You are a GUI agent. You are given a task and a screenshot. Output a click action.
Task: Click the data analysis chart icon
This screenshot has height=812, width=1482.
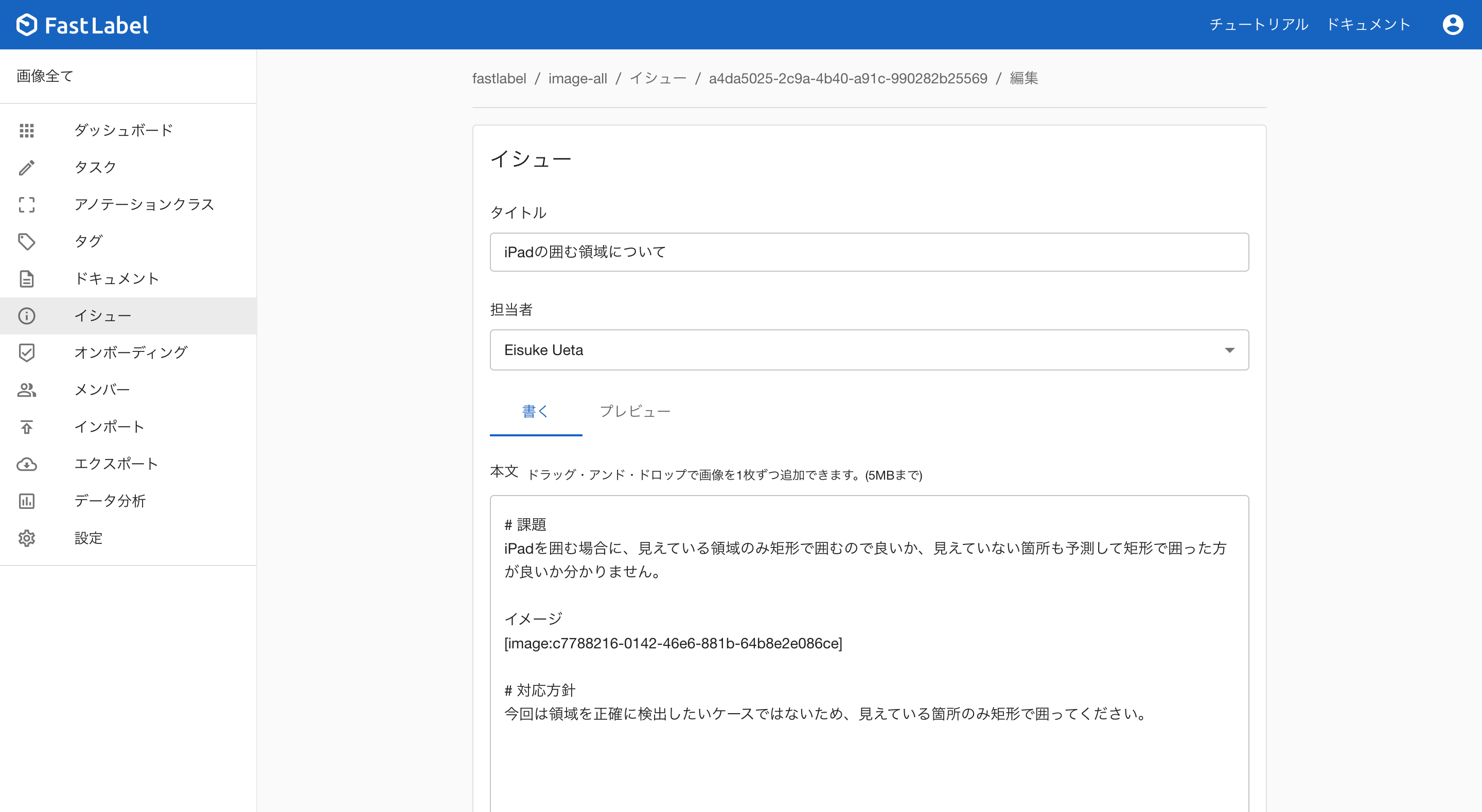[26, 501]
